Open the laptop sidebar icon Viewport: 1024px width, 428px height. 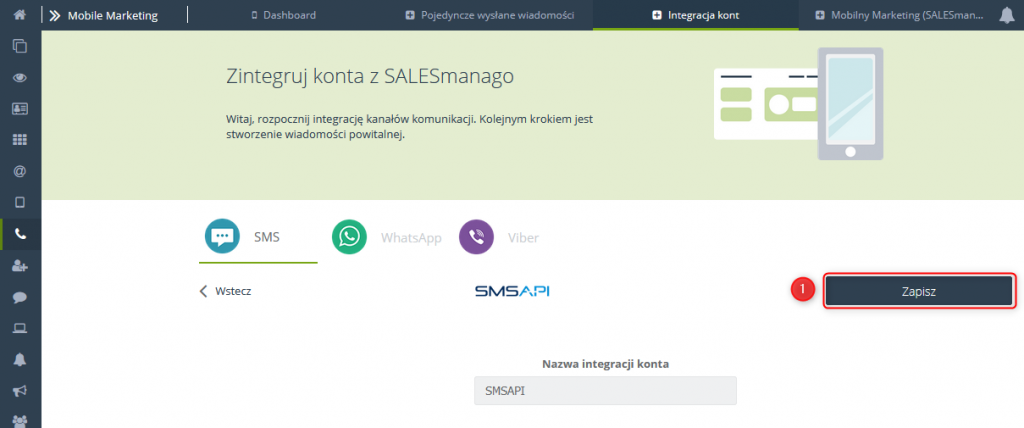[20, 329]
